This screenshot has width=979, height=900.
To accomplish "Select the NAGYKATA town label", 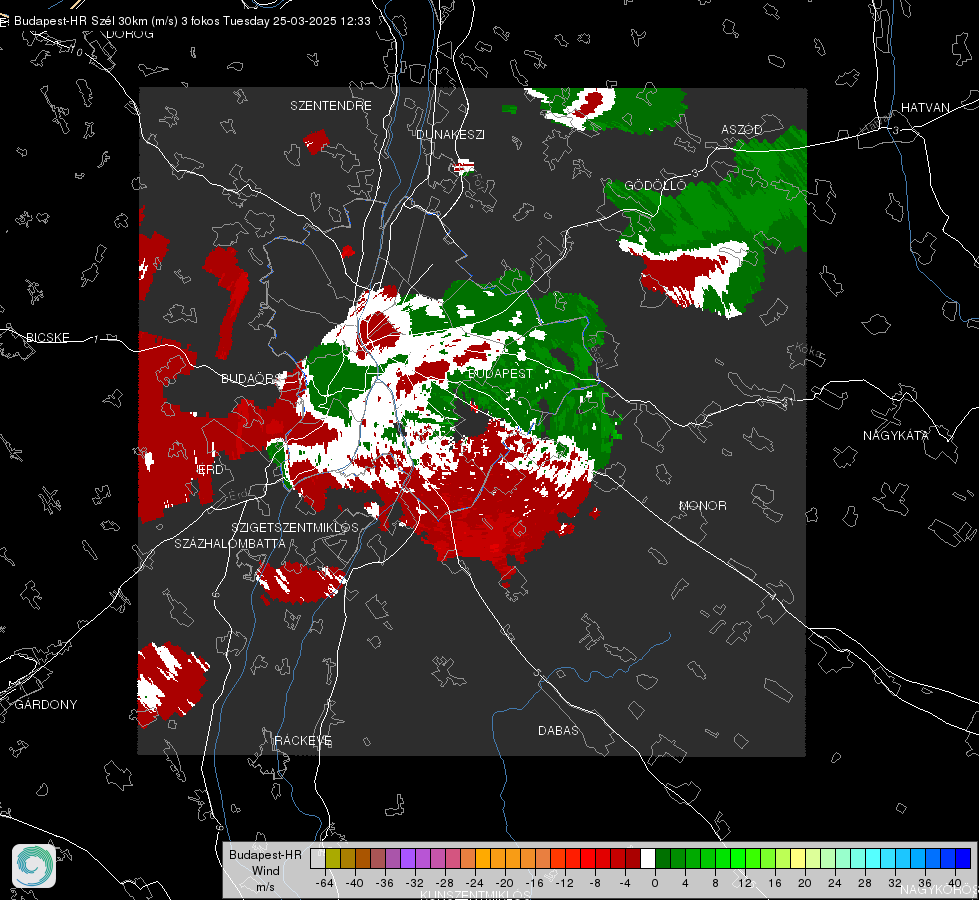I will point(896,435).
